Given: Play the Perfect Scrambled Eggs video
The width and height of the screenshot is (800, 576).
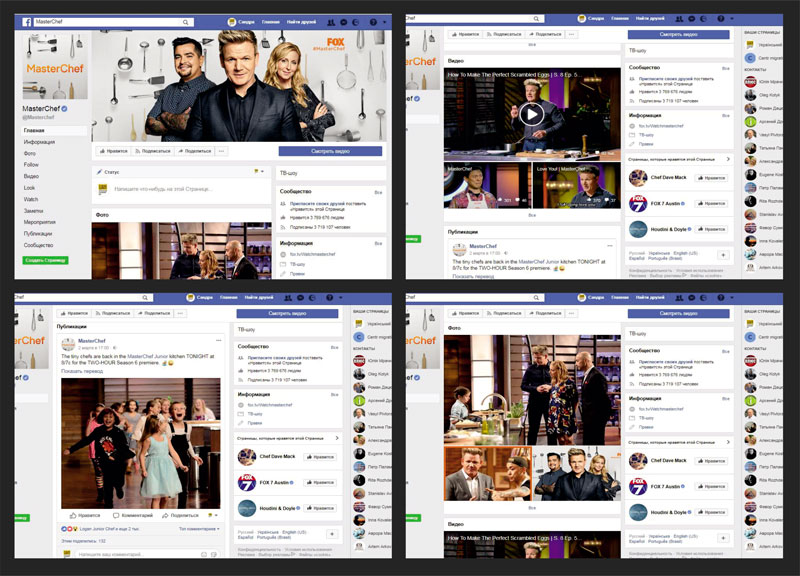Looking at the screenshot, I should pyautogui.click(x=532, y=114).
